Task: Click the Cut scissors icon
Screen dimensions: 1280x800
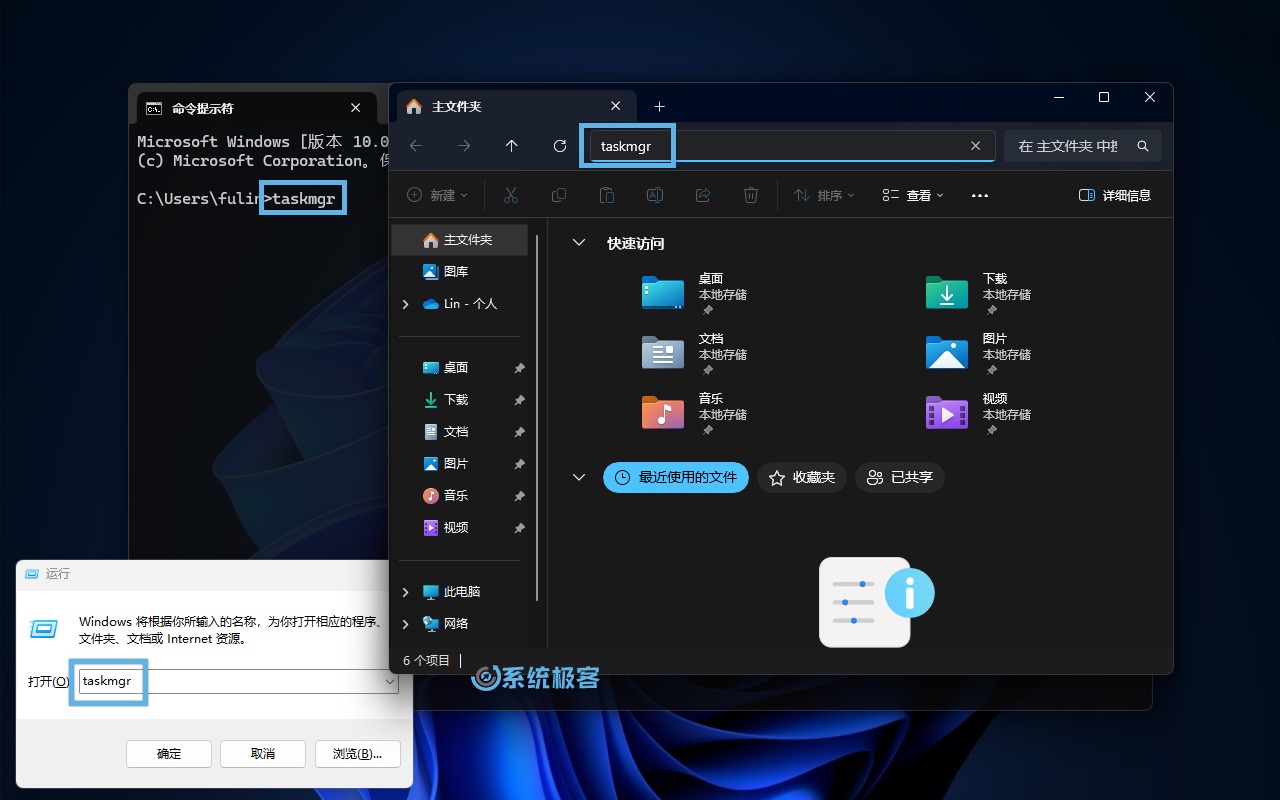Action: coord(511,195)
